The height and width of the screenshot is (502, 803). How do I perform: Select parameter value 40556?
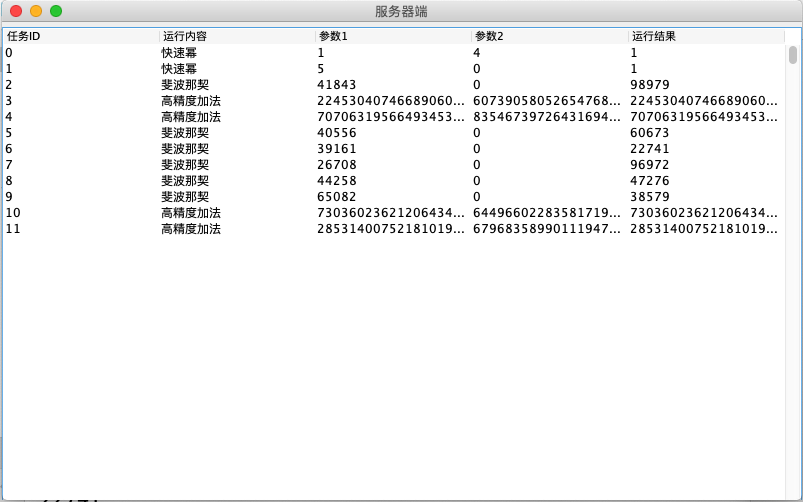(336, 133)
